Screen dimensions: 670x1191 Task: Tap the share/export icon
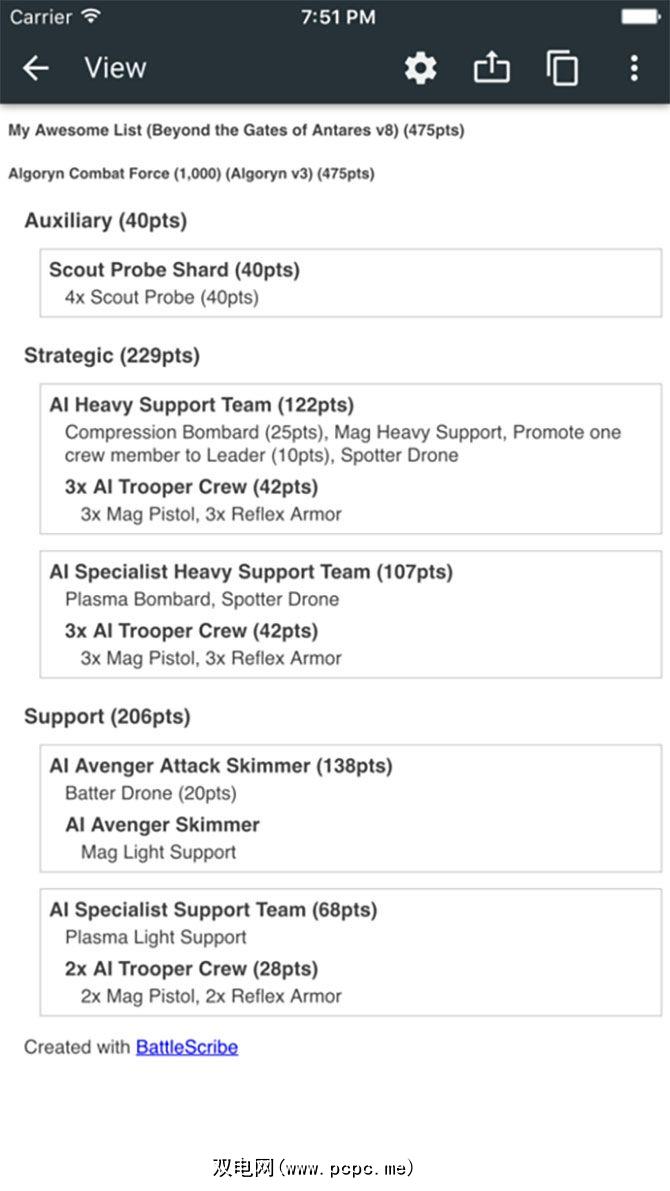coord(491,68)
